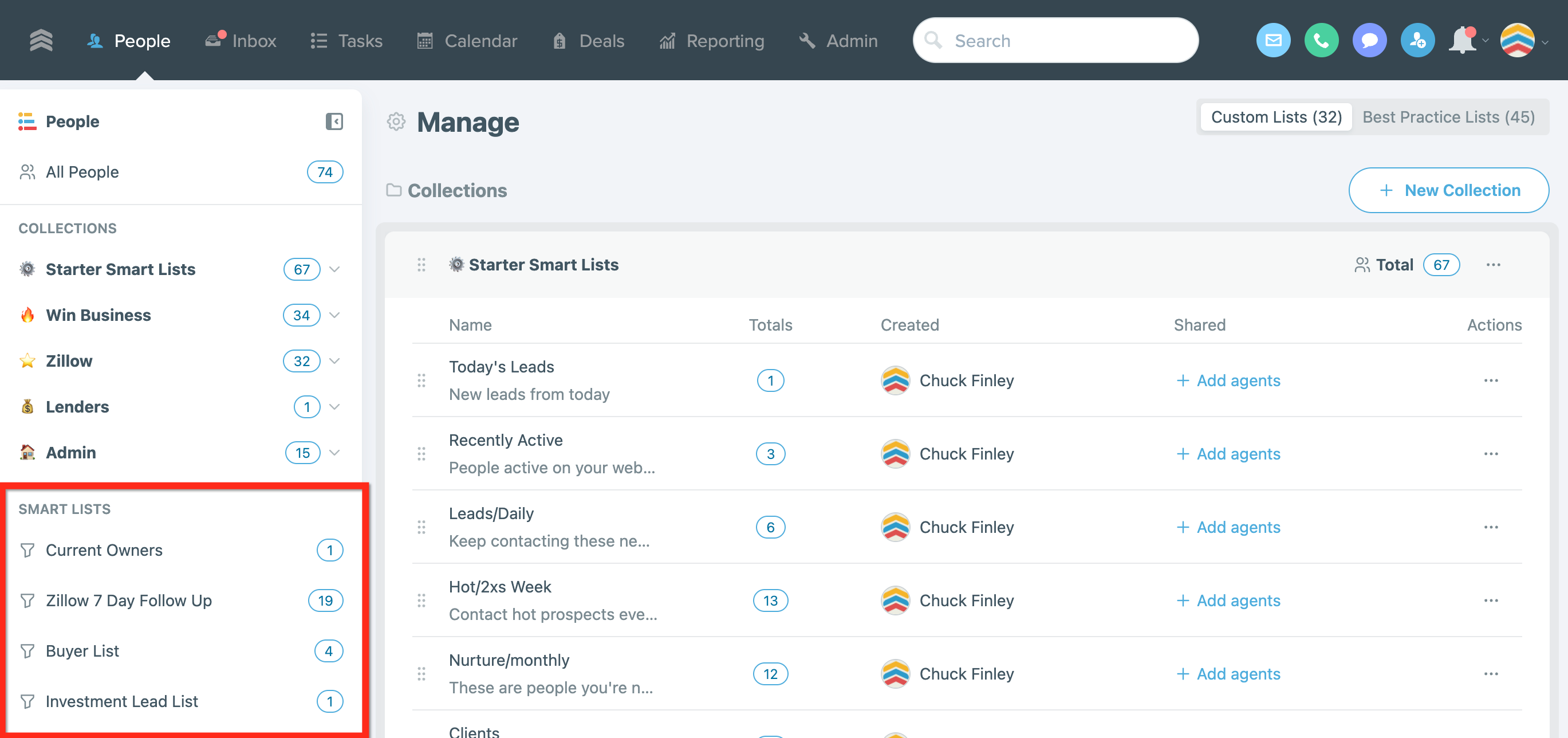1568x738 pixels.
Task: Open actions menu for Leads/Daily row
Action: click(x=1491, y=527)
